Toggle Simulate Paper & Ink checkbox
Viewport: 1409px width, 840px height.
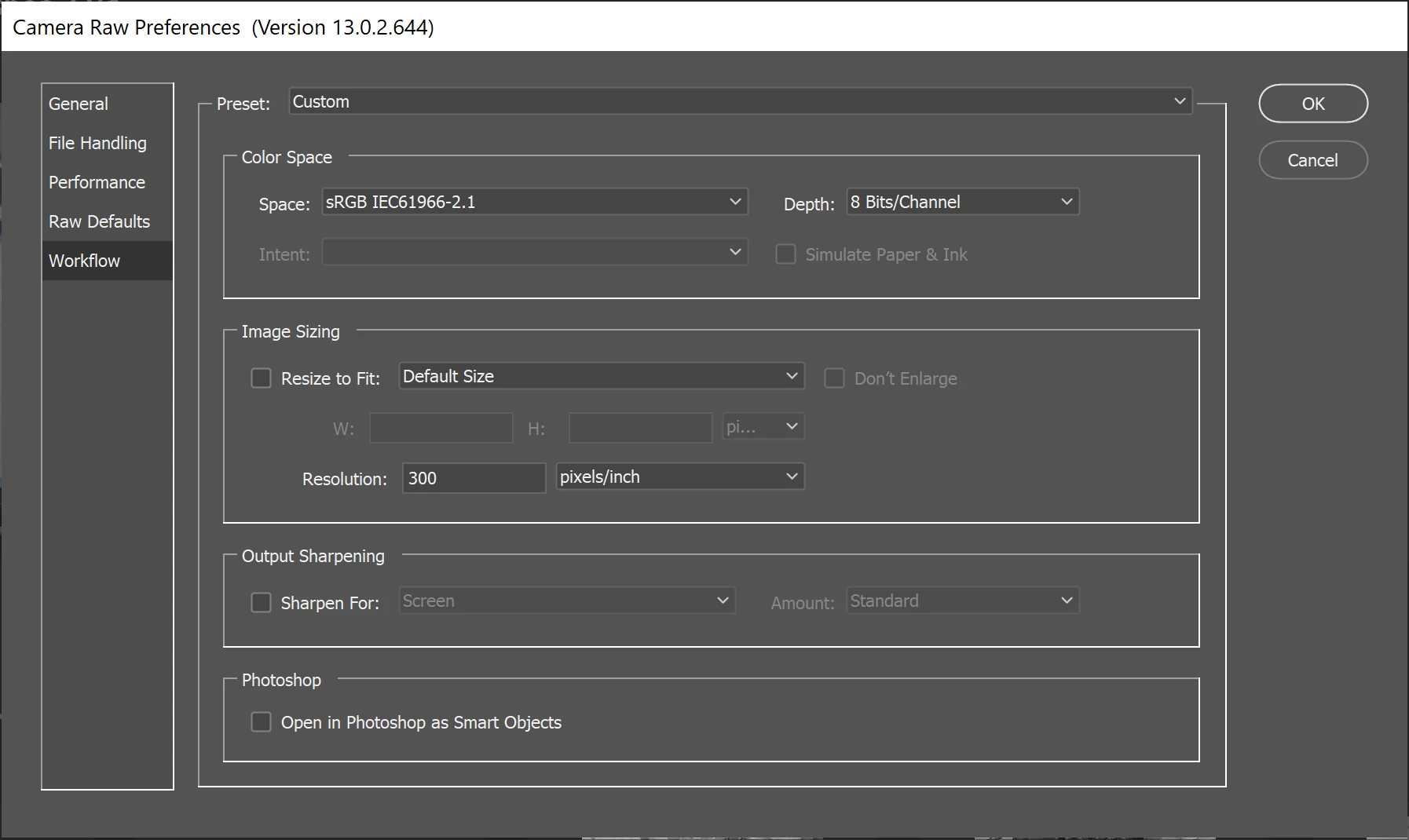tap(785, 254)
